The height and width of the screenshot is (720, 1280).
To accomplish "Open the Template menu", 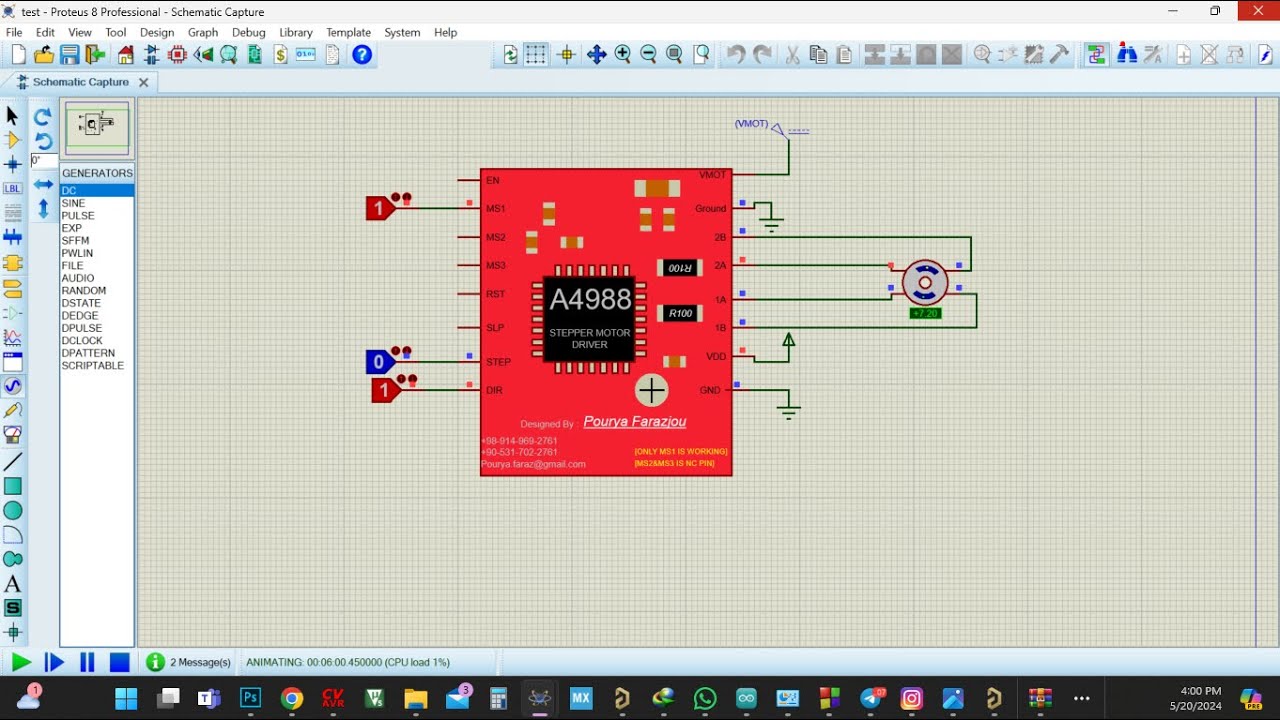I will click(x=348, y=32).
